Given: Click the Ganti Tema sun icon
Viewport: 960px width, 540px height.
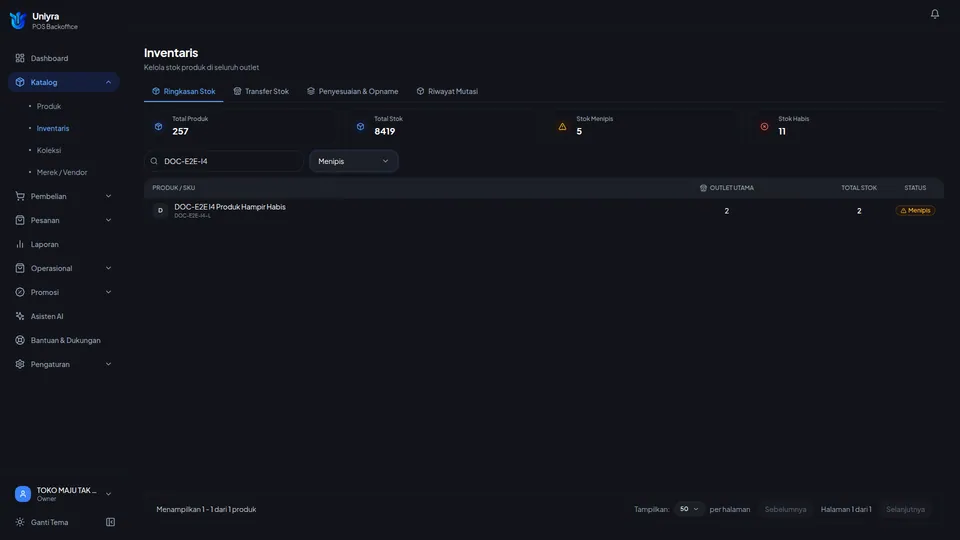Looking at the screenshot, I should coord(20,522).
